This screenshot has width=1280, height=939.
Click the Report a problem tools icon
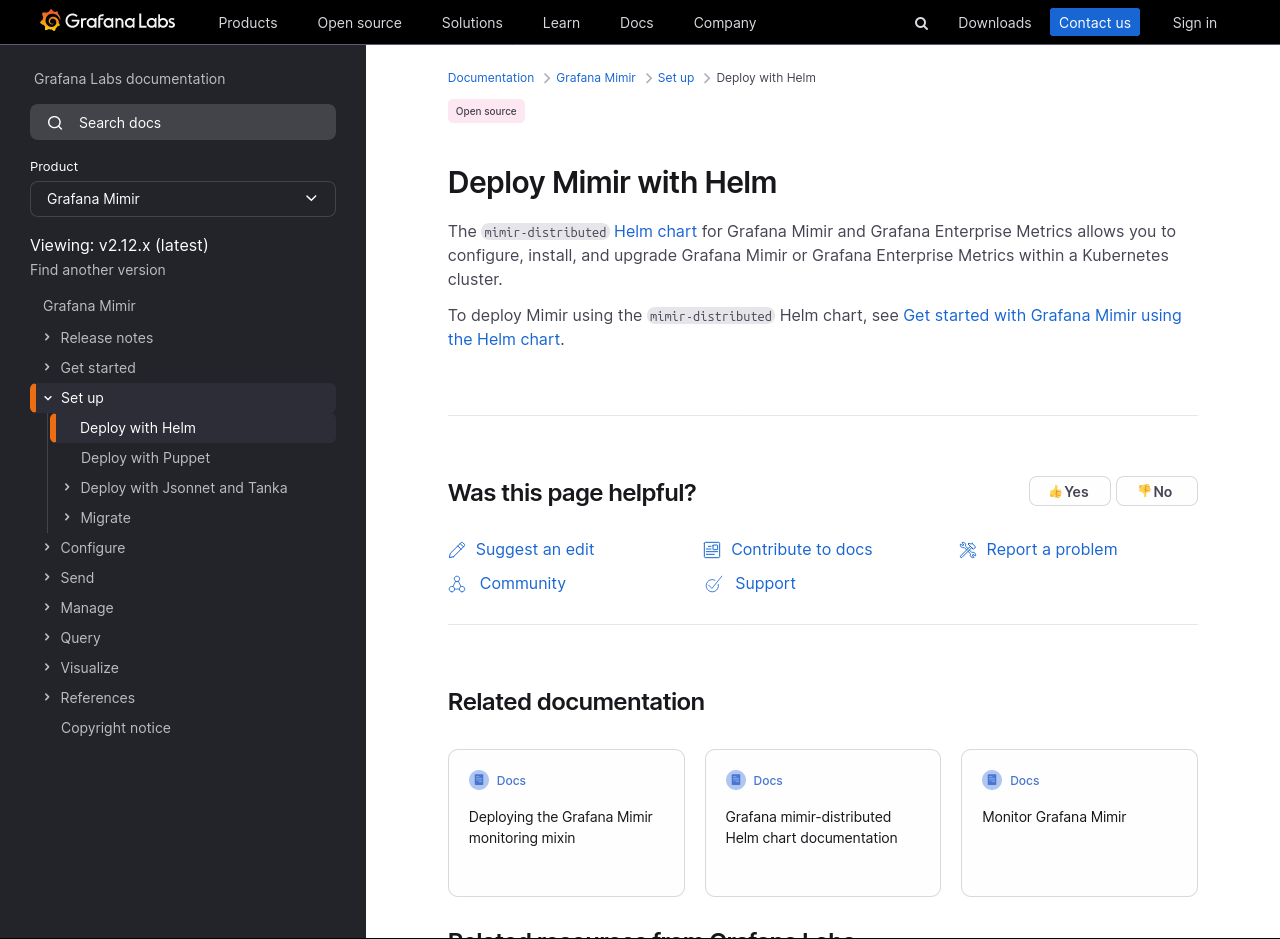click(x=968, y=550)
